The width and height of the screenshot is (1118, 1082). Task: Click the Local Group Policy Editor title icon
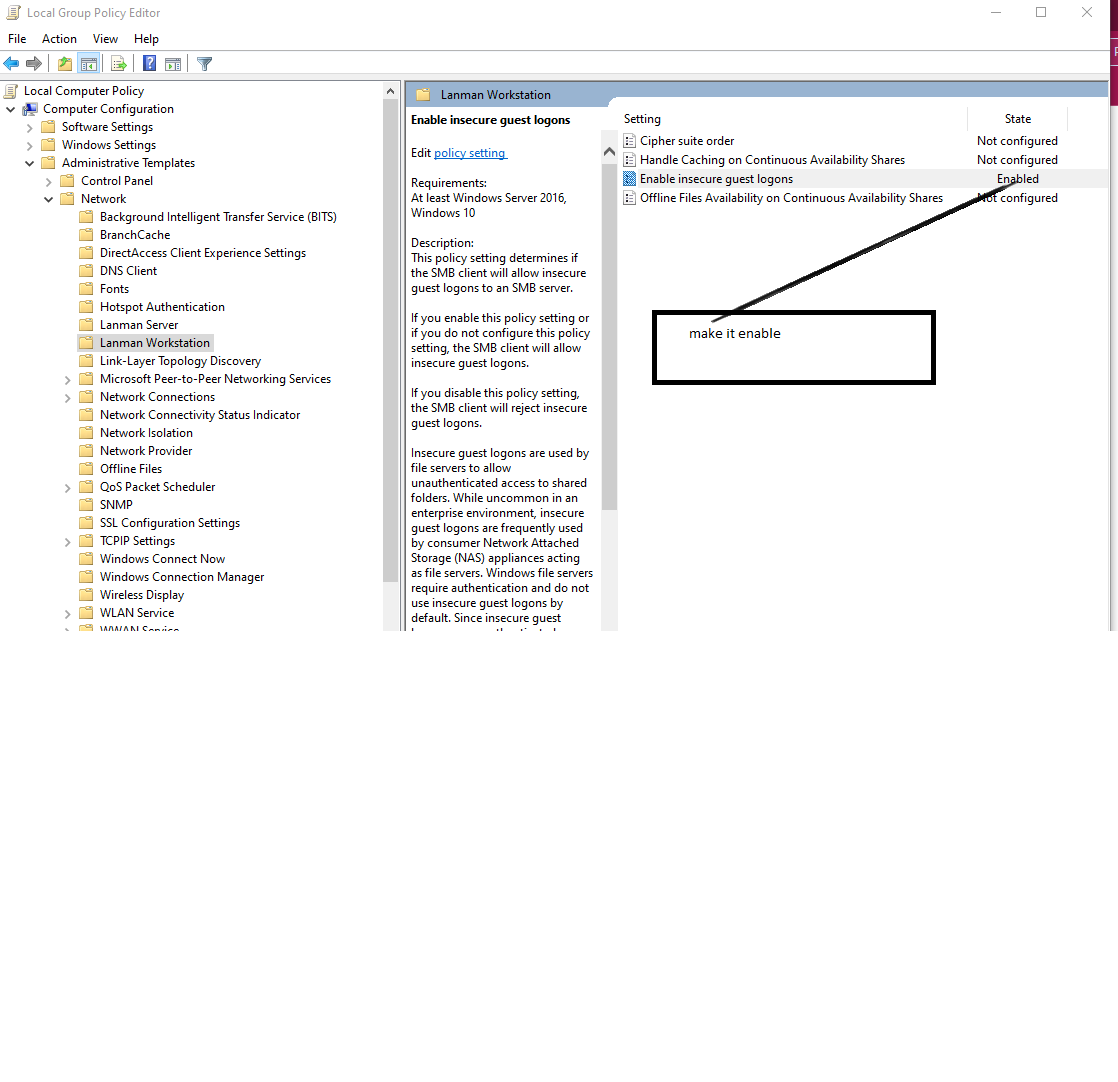[14, 13]
